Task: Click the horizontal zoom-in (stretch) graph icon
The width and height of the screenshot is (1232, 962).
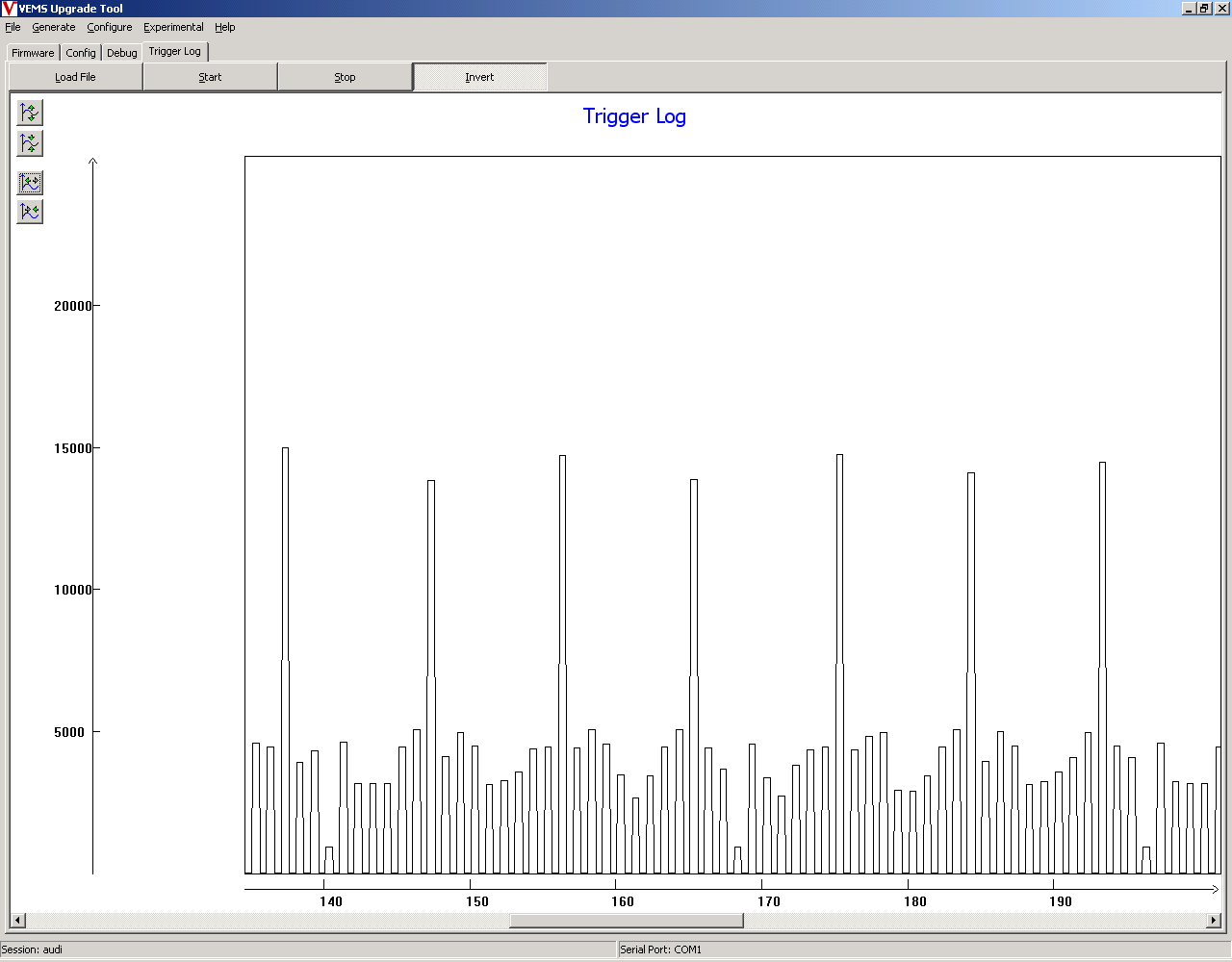Action: tap(30, 183)
